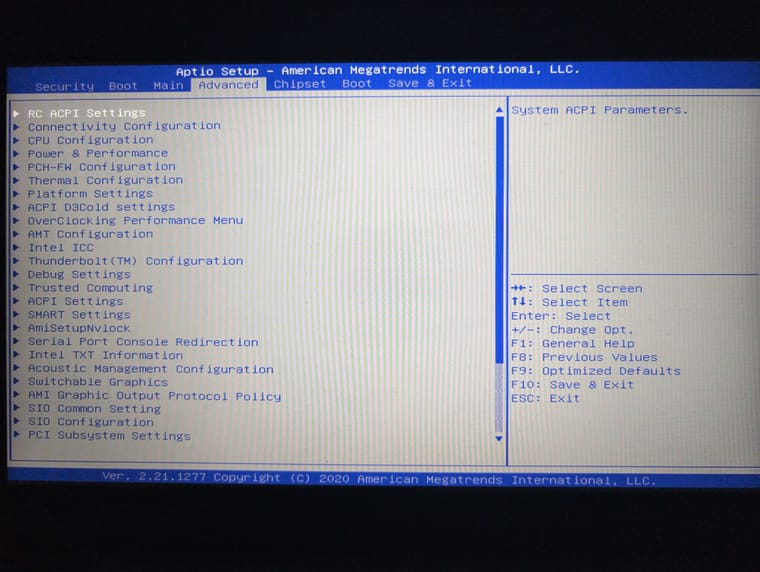Open CPU Configuration submenu
760x572 pixels.
90,140
